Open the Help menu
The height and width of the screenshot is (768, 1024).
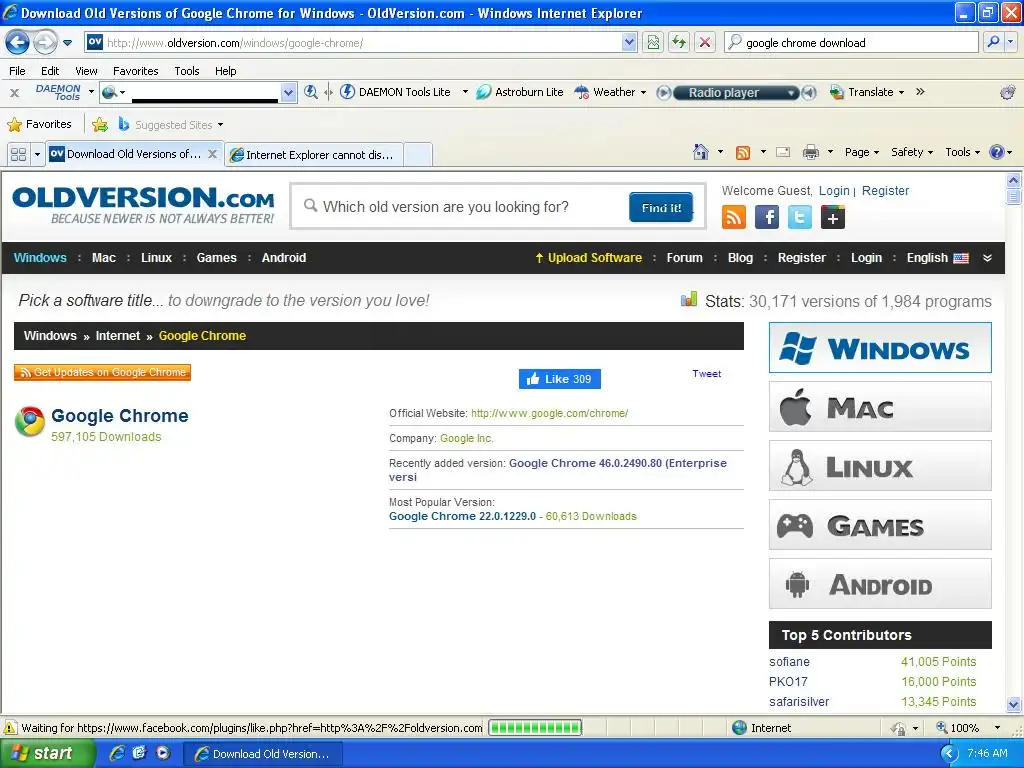tap(226, 71)
